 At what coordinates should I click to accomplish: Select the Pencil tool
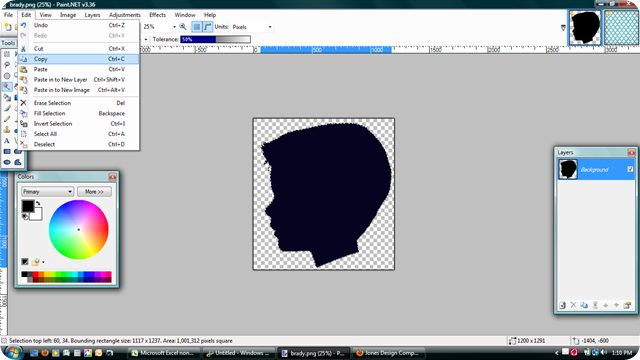point(7,119)
